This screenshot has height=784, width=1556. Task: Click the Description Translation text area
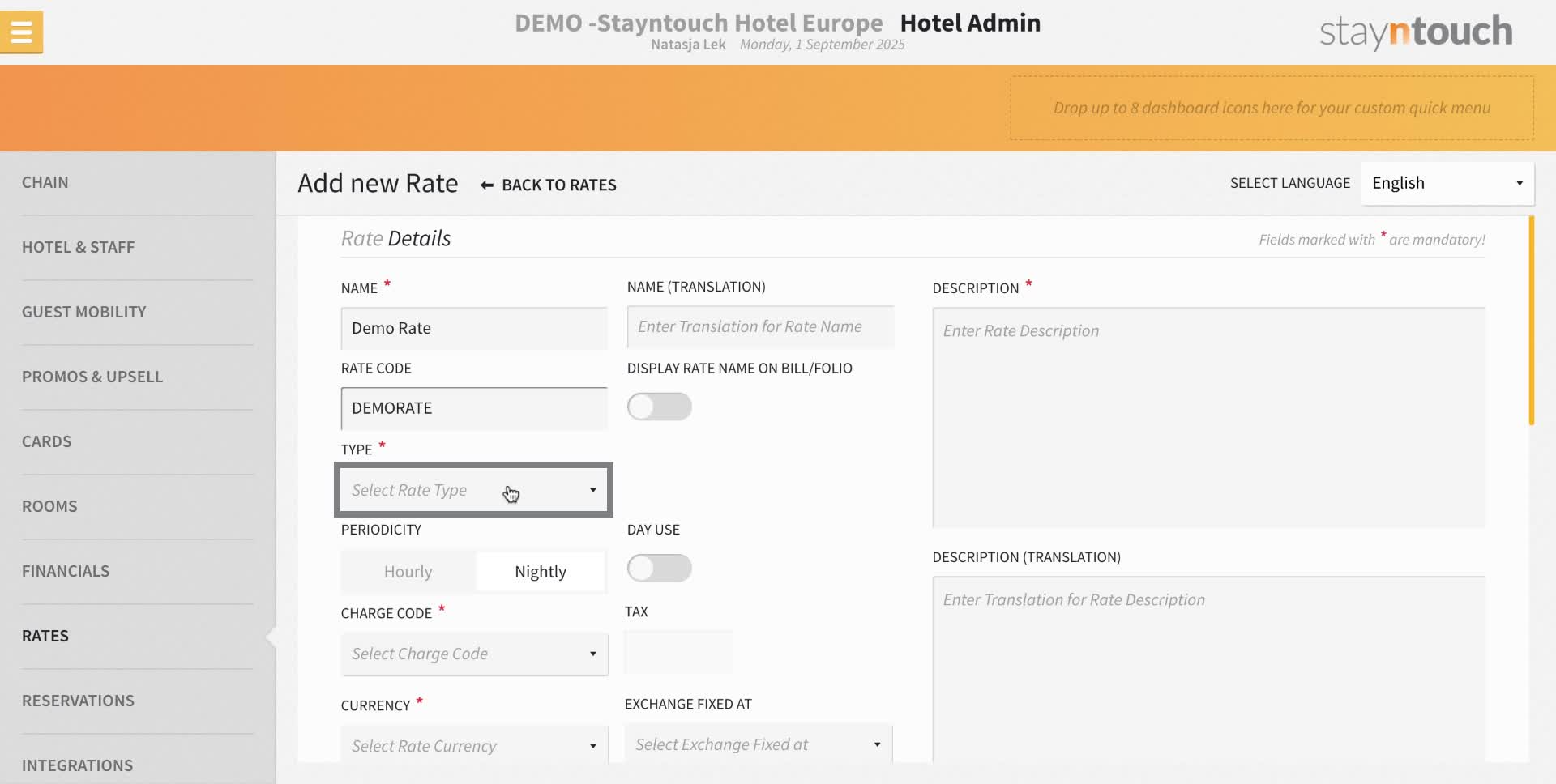click(1208, 669)
